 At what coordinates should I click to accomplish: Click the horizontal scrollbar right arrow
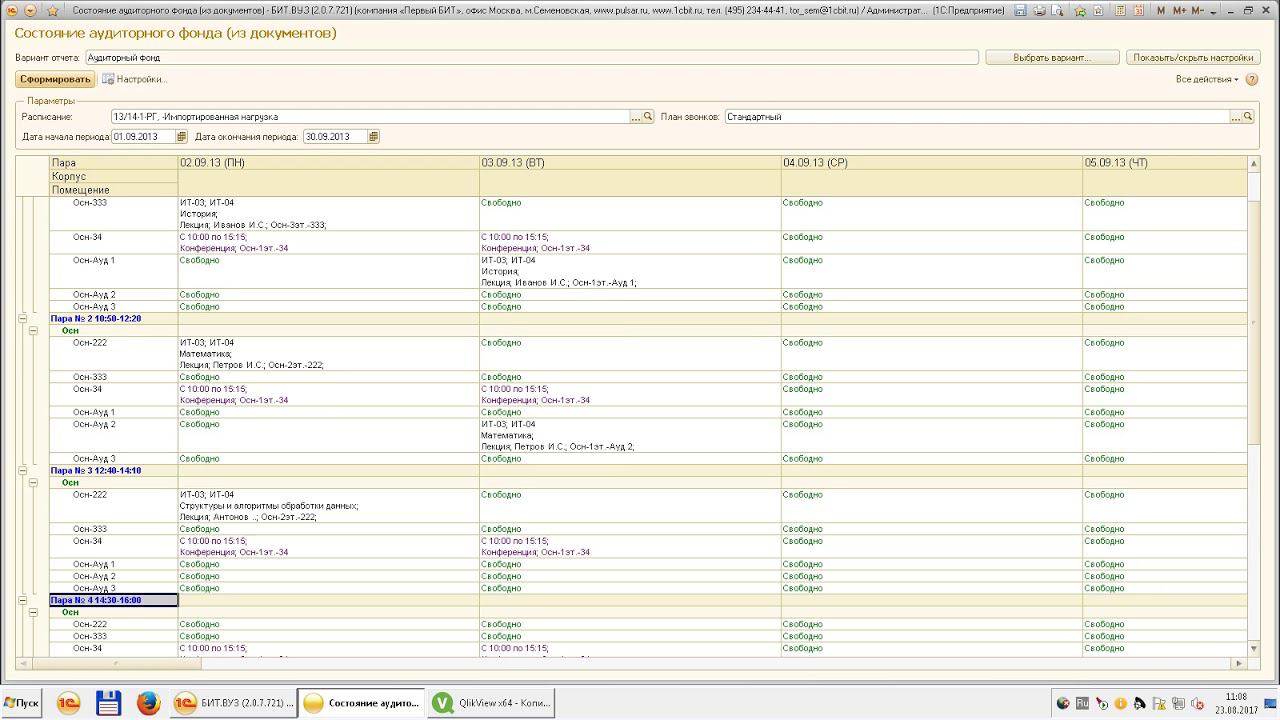click(x=1240, y=663)
